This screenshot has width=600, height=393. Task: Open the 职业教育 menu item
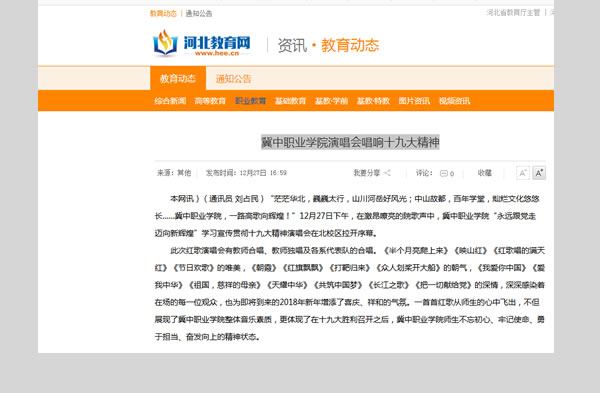coord(251,101)
